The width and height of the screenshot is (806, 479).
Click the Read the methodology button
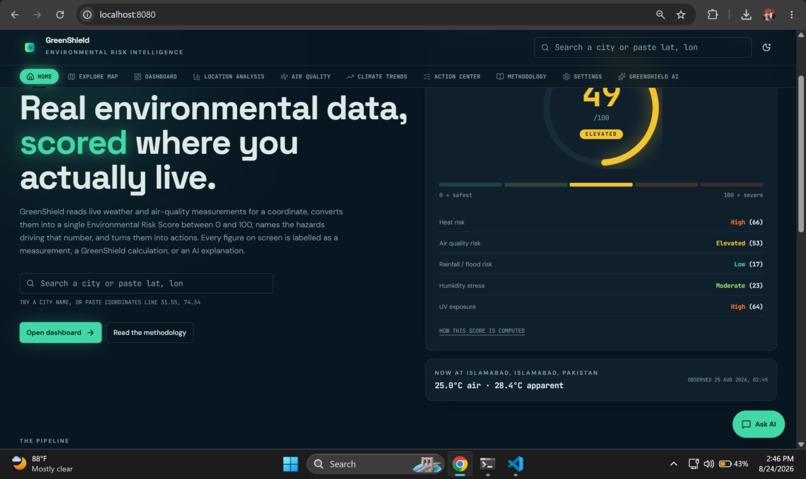point(150,333)
